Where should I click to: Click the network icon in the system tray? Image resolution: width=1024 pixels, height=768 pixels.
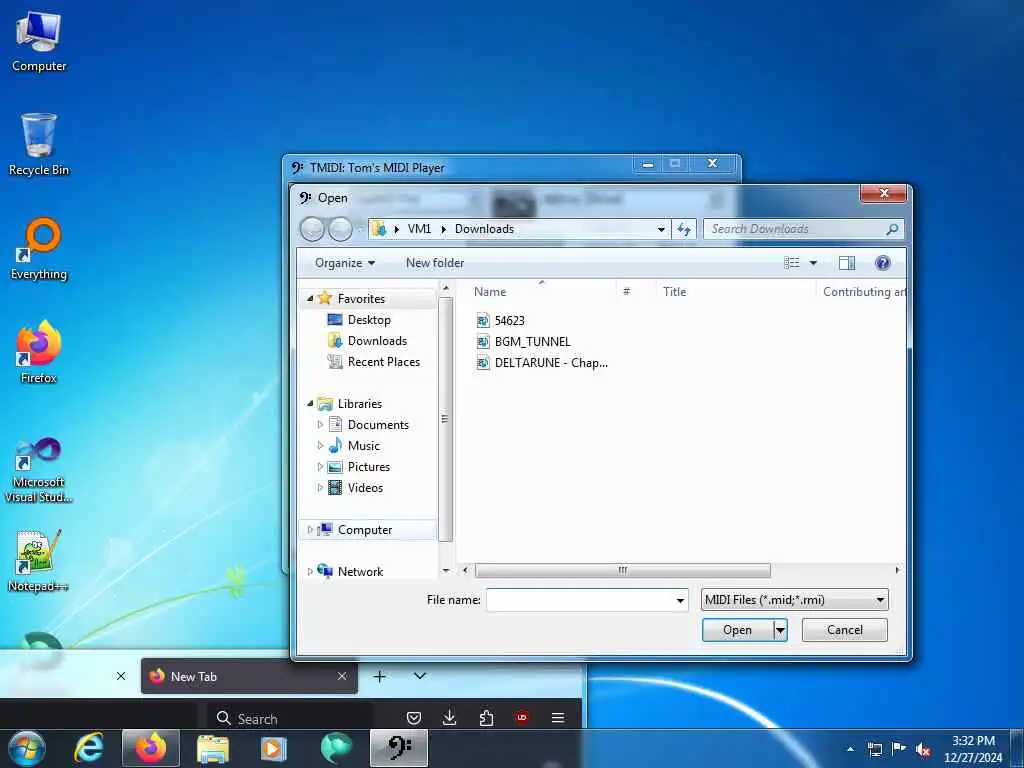click(x=874, y=749)
